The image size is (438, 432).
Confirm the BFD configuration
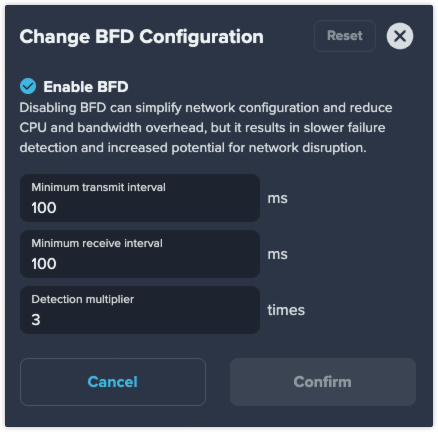323,382
